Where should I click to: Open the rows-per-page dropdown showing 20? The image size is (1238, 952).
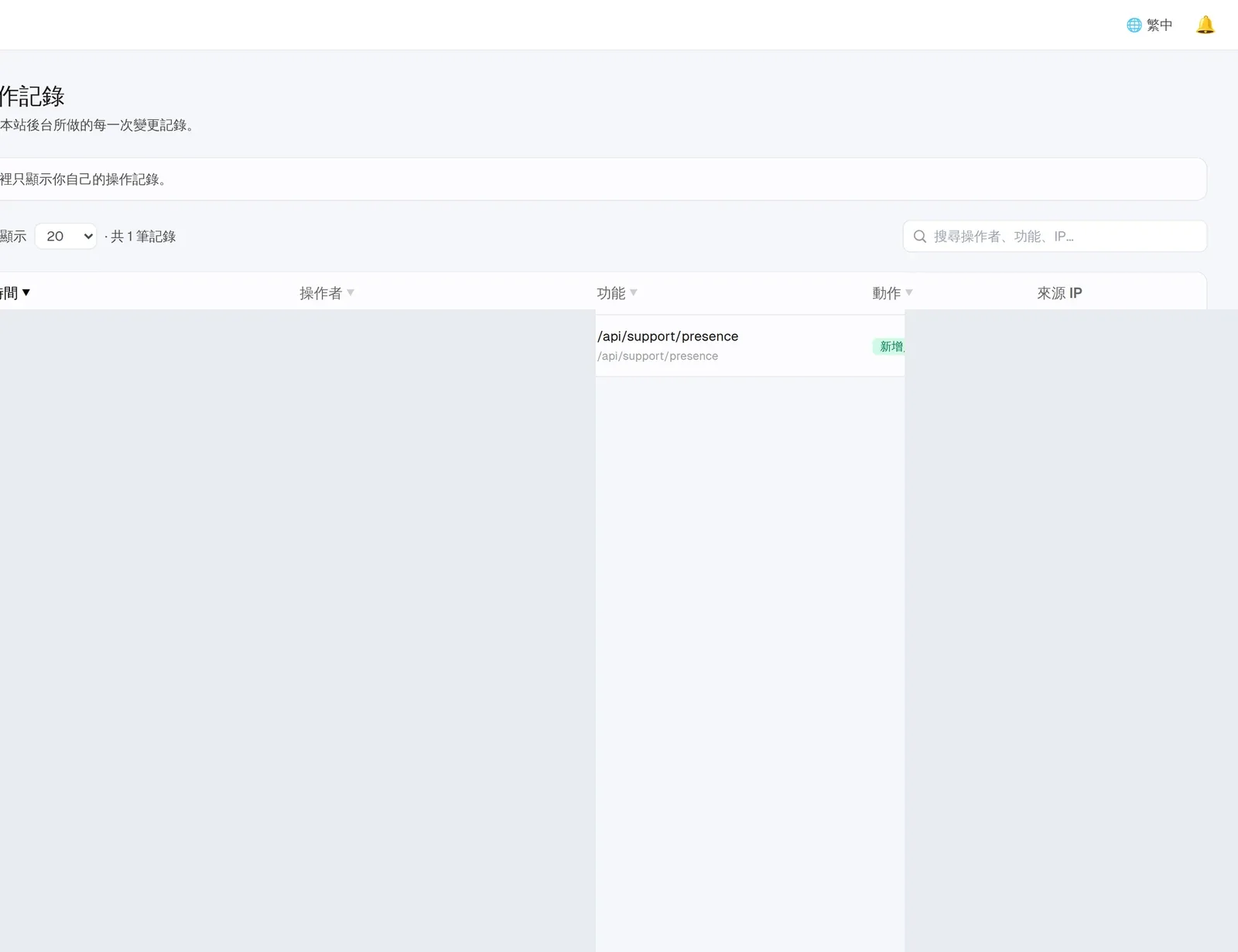coord(66,236)
